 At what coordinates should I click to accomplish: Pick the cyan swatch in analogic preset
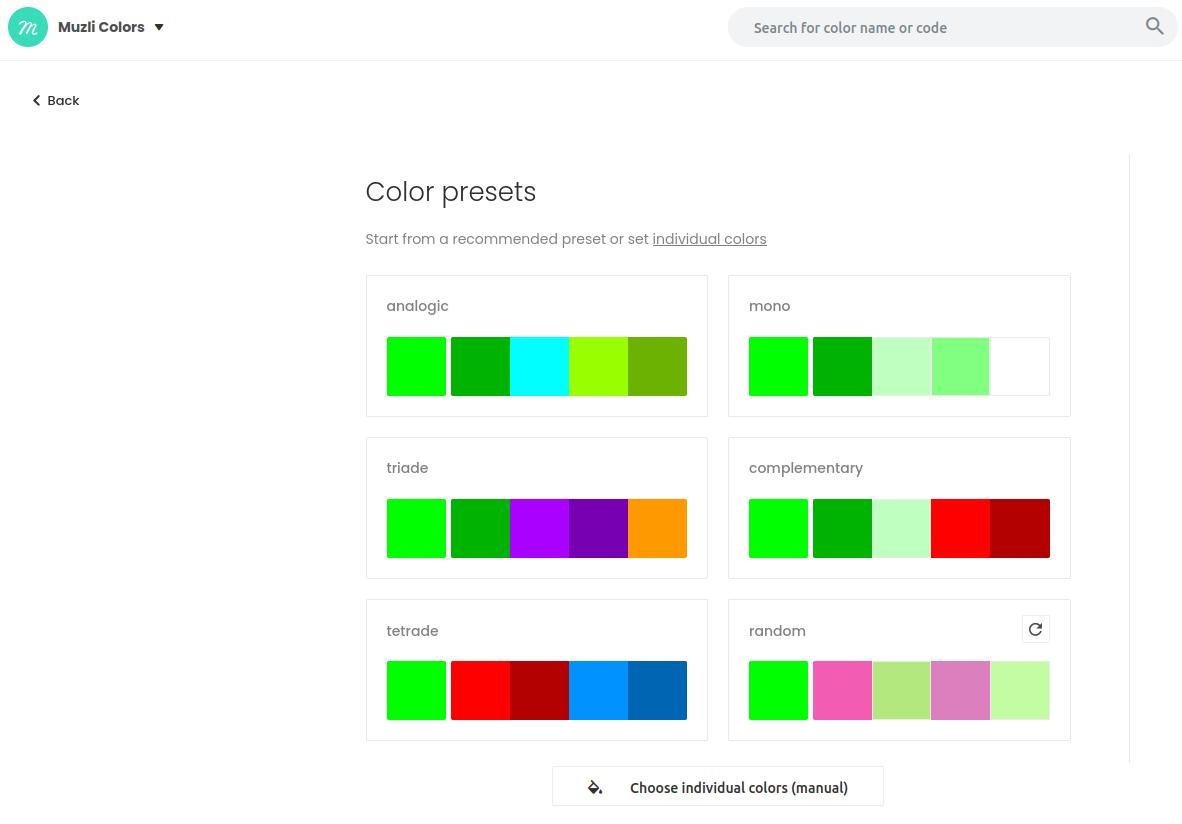[539, 366]
